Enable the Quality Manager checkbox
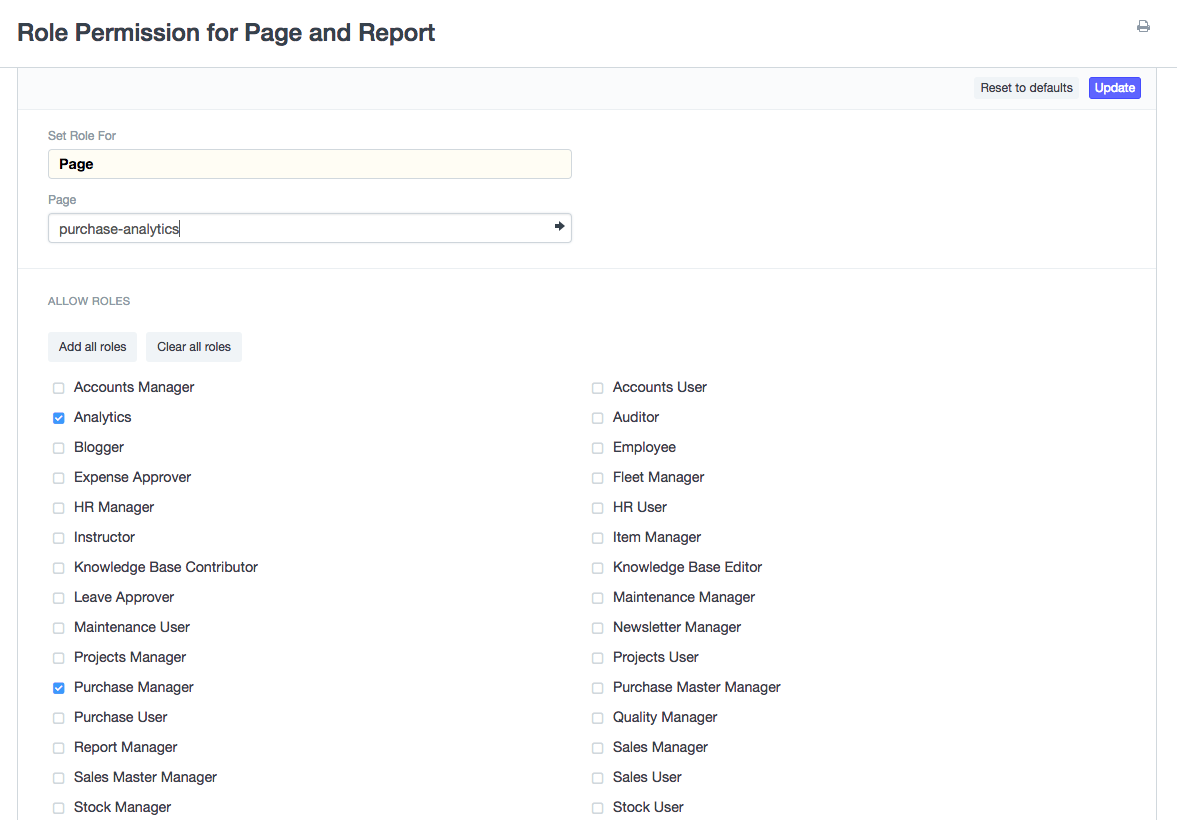 click(x=598, y=718)
